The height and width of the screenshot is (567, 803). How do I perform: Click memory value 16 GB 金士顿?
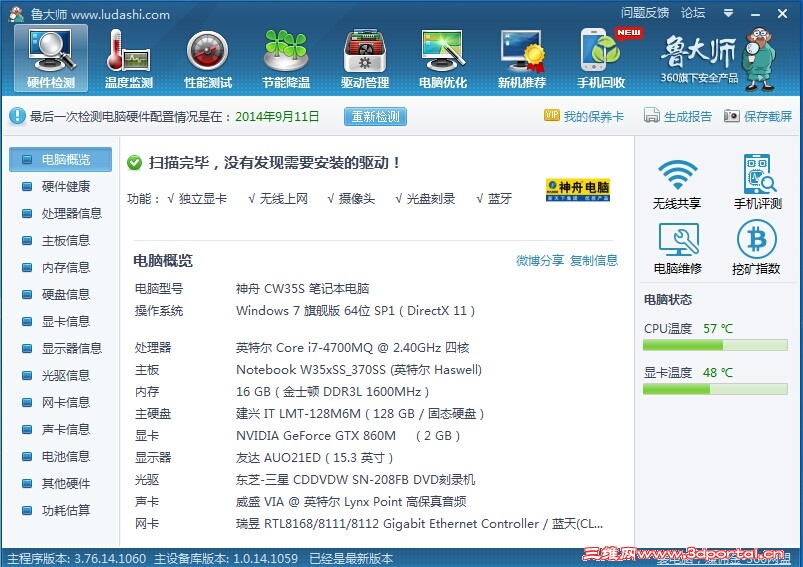332,392
